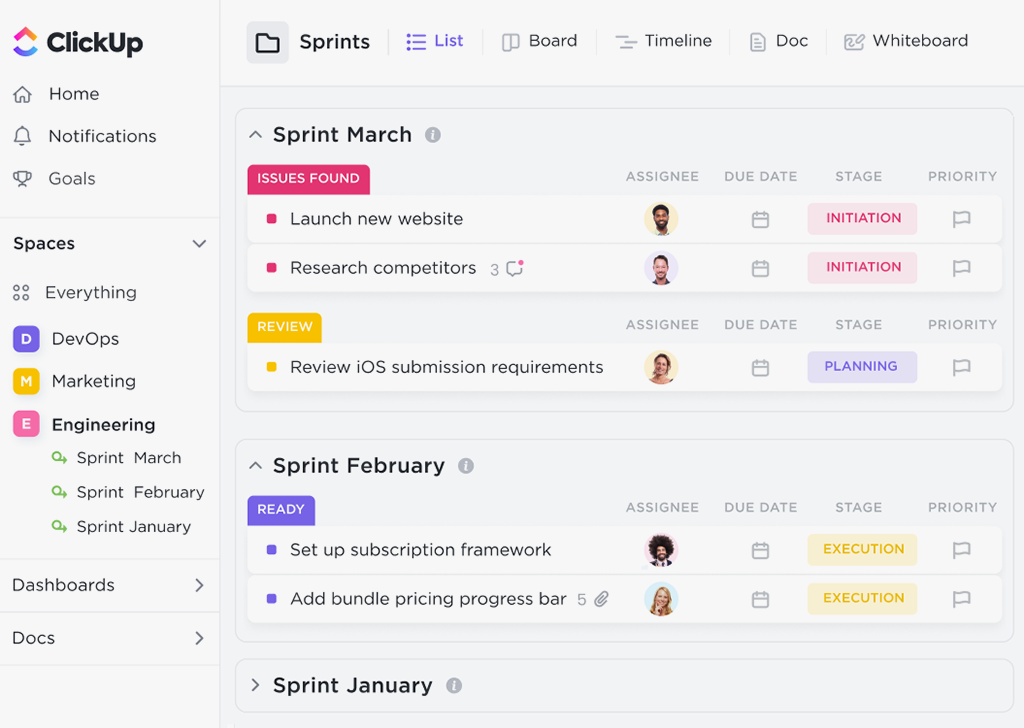Set due date for Review iOS submission
The height and width of the screenshot is (728, 1024).
coord(760,368)
